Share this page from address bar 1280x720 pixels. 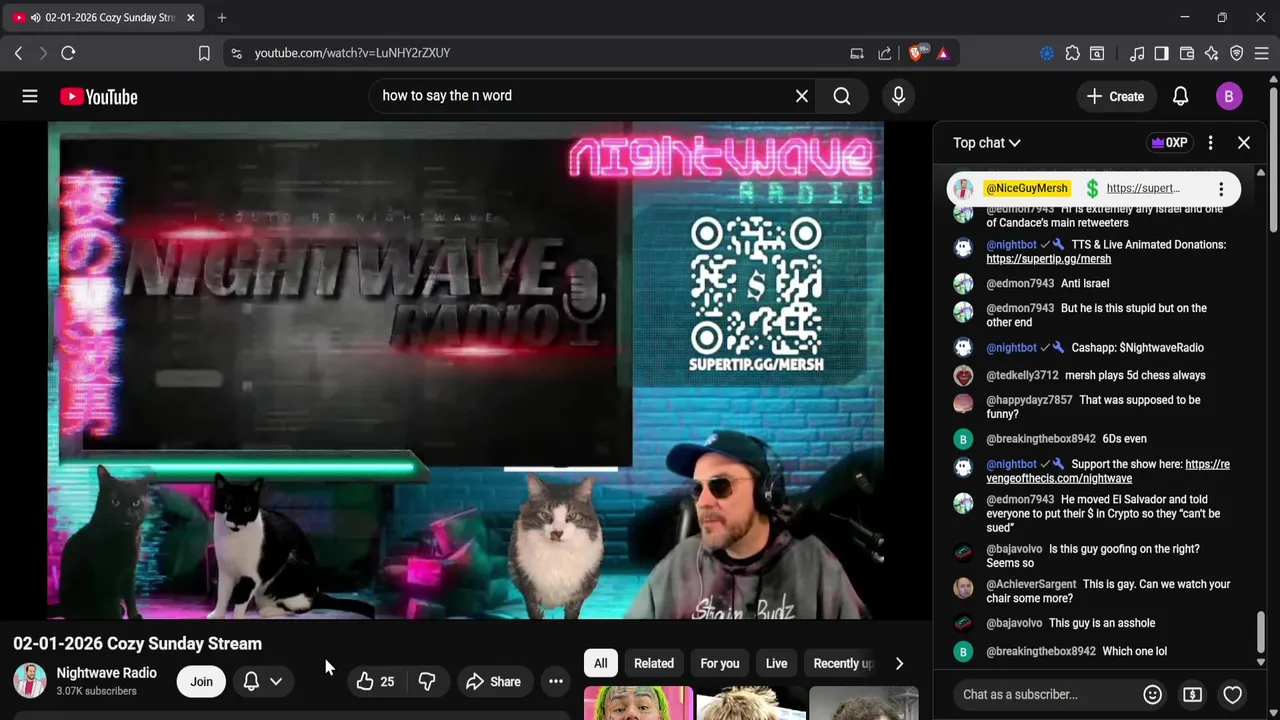(x=884, y=53)
